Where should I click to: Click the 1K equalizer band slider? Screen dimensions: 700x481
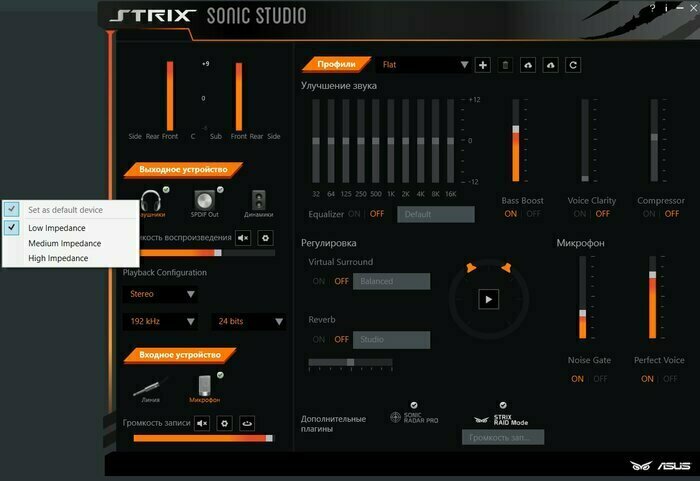[x=391, y=141]
